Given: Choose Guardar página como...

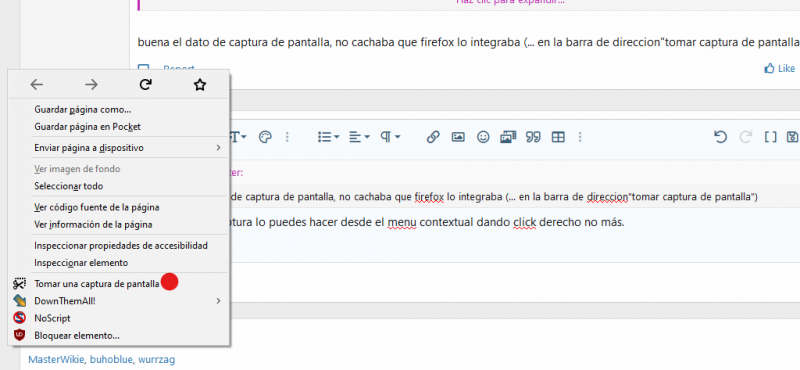Looking at the screenshot, I should click(83, 109).
